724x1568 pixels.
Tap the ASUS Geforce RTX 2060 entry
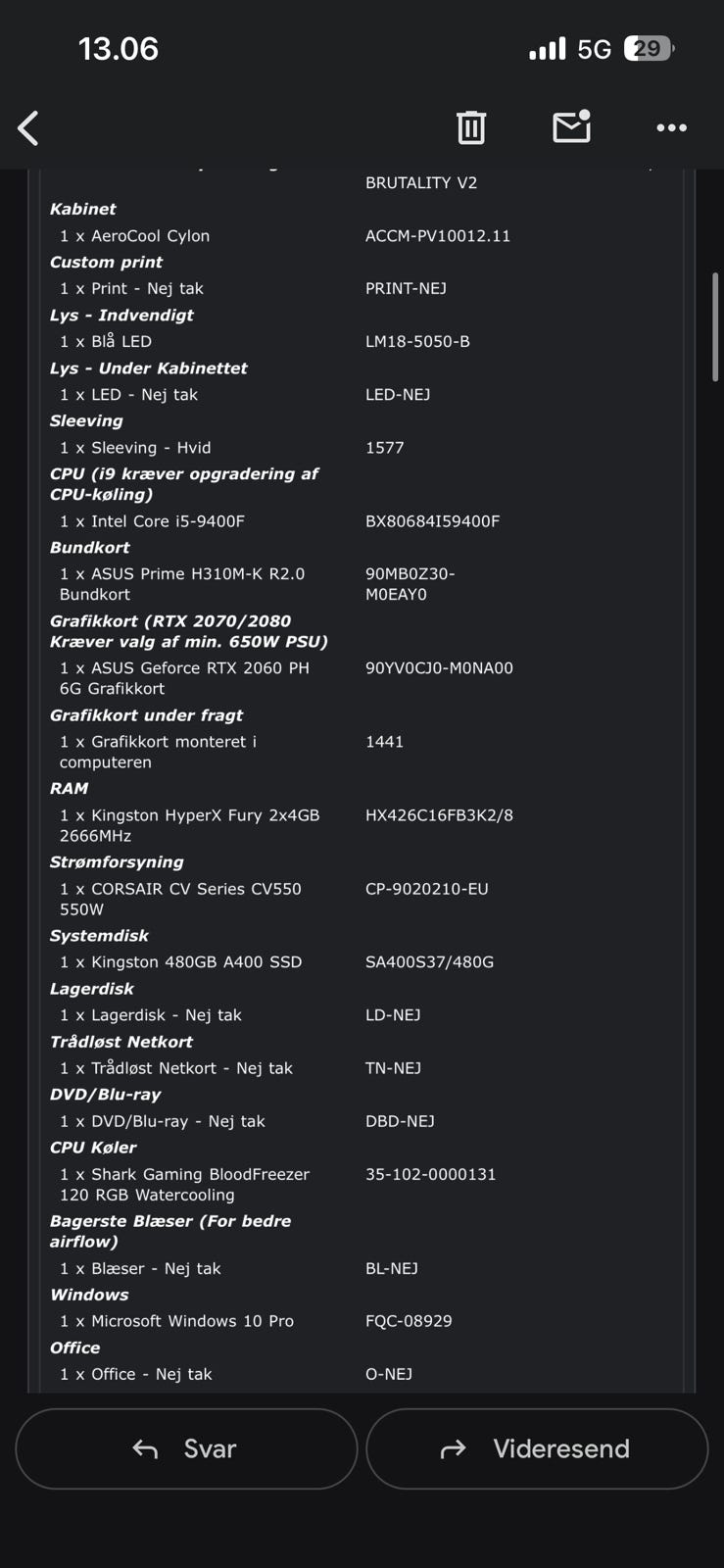pyautogui.click(x=184, y=678)
